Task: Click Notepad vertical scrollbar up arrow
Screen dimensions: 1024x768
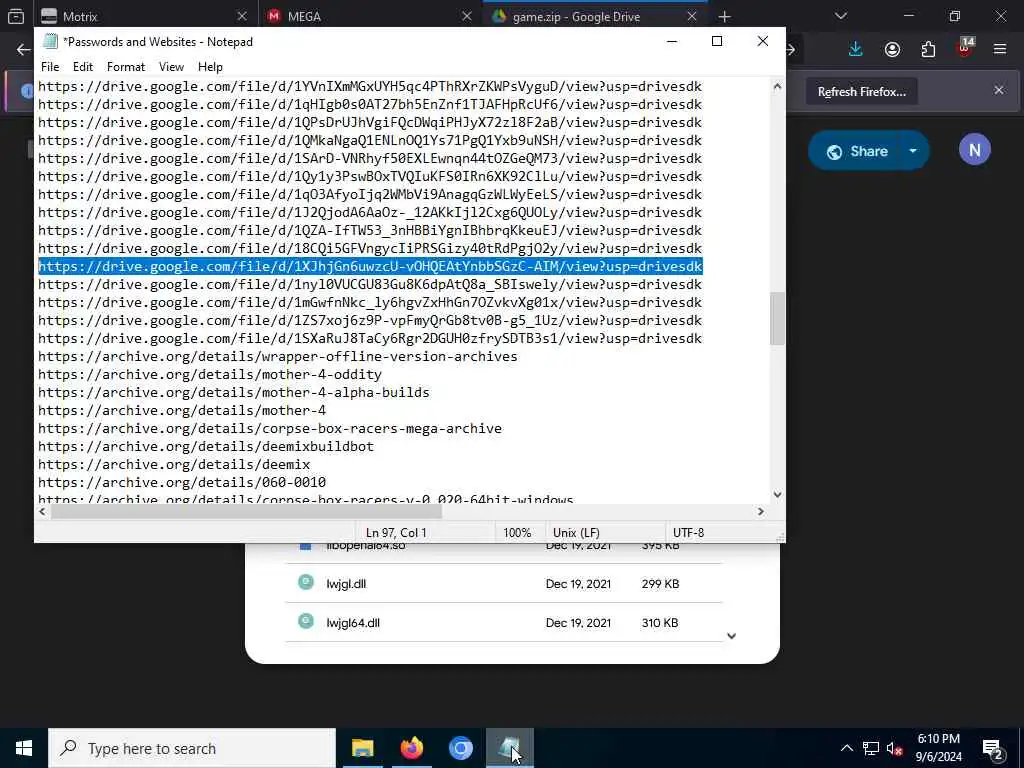Action: (777, 86)
